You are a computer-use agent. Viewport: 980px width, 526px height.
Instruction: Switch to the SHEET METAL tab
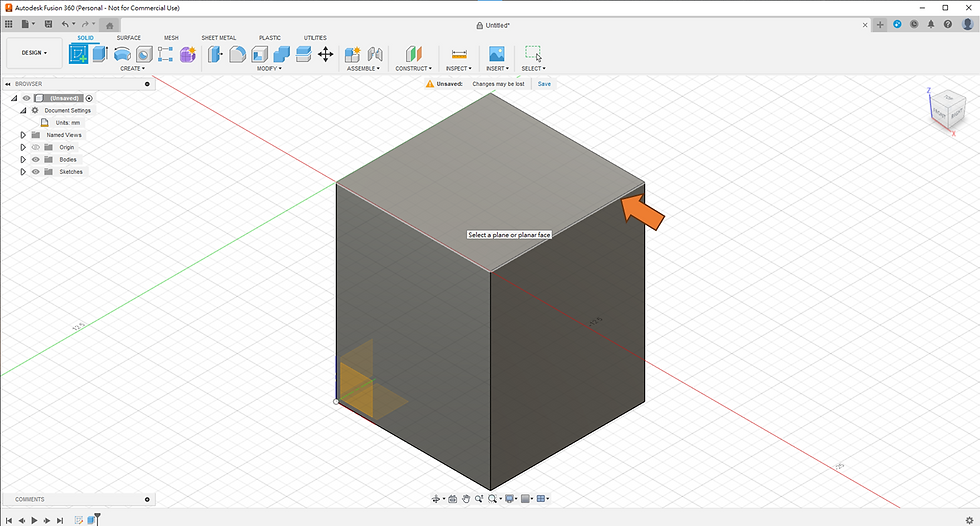click(x=219, y=38)
